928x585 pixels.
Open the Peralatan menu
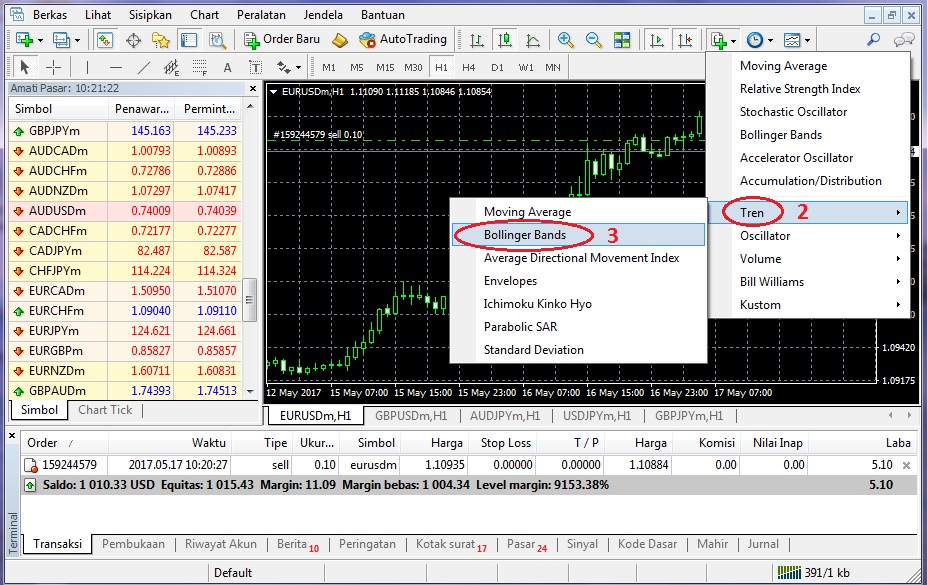point(261,15)
